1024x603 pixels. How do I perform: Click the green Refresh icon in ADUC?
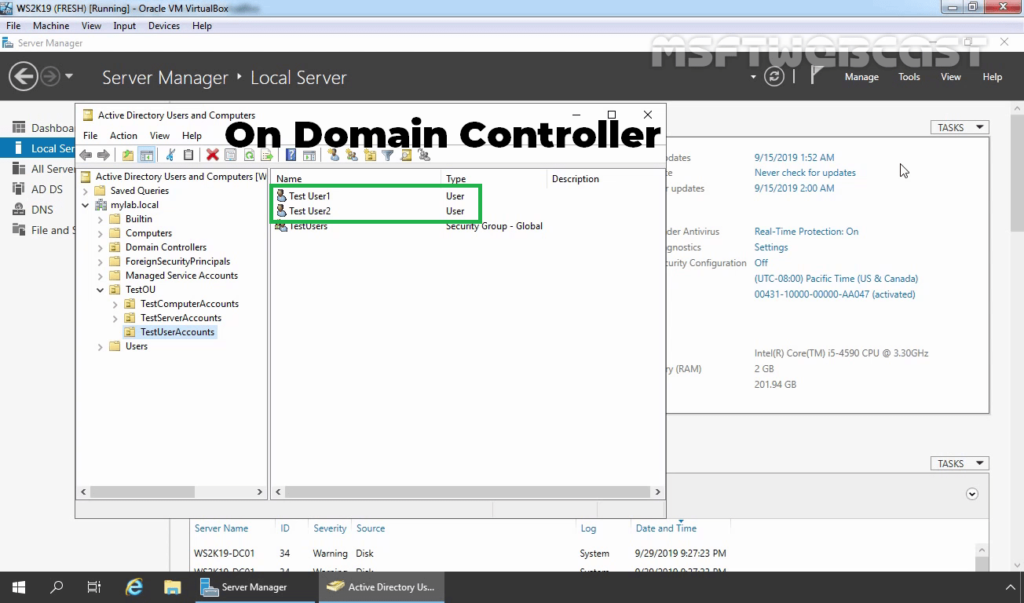(x=249, y=155)
